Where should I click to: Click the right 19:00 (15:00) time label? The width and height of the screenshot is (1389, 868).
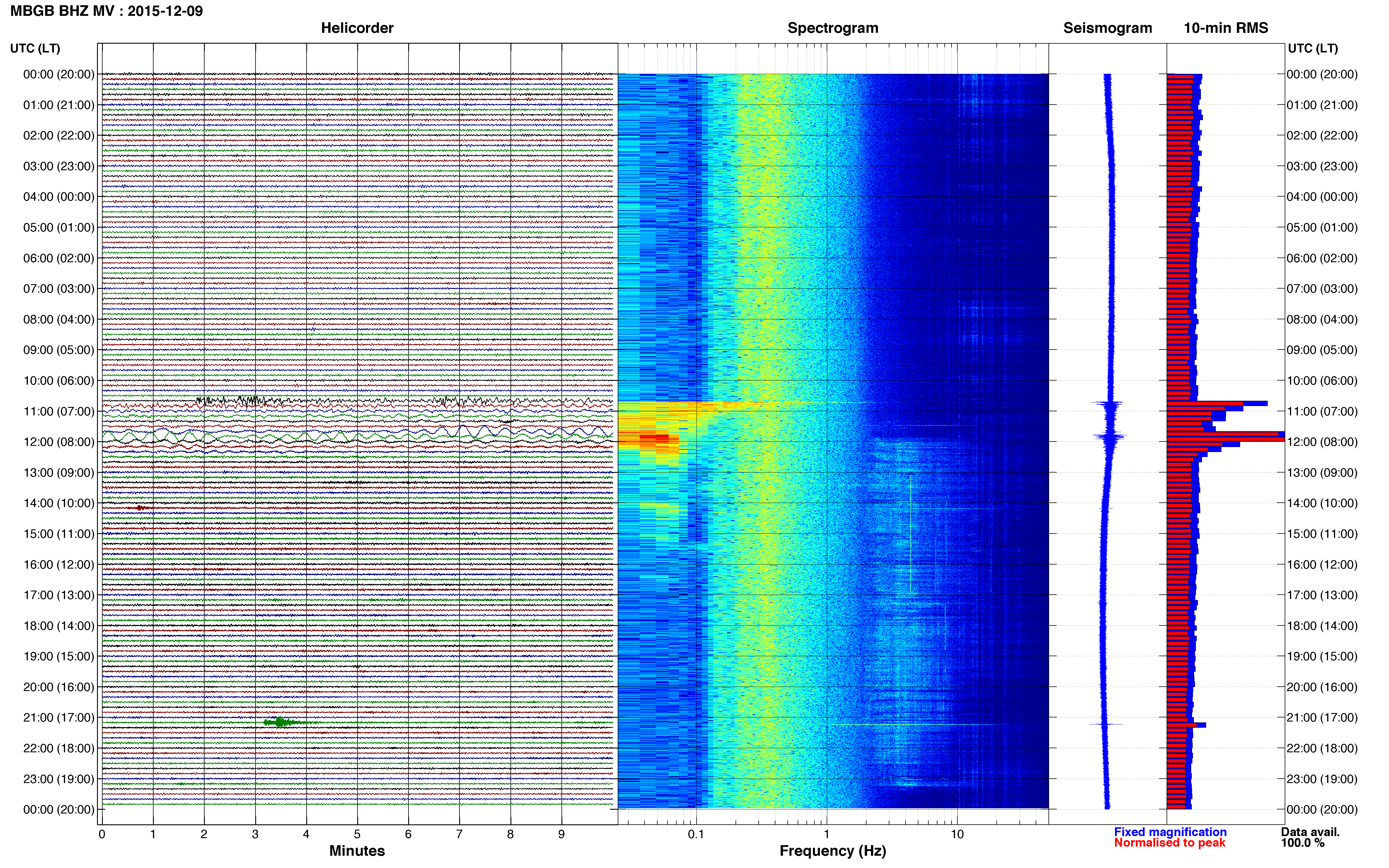click(x=1322, y=656)
